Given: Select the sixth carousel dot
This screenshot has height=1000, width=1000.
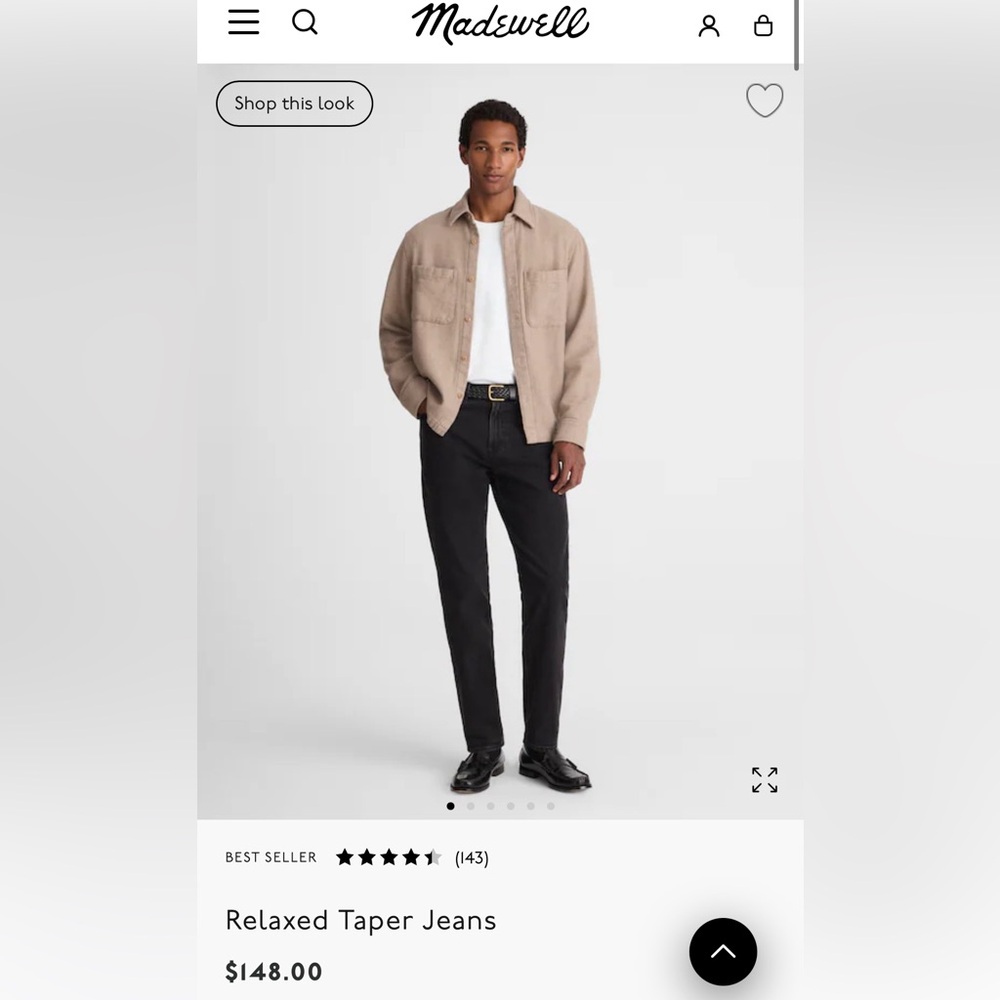Looking at the screenshot, I should tap(551, 806).
